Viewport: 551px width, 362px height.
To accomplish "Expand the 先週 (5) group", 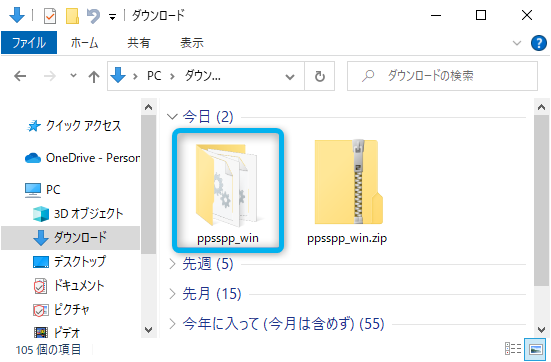I will pos(172,264).
